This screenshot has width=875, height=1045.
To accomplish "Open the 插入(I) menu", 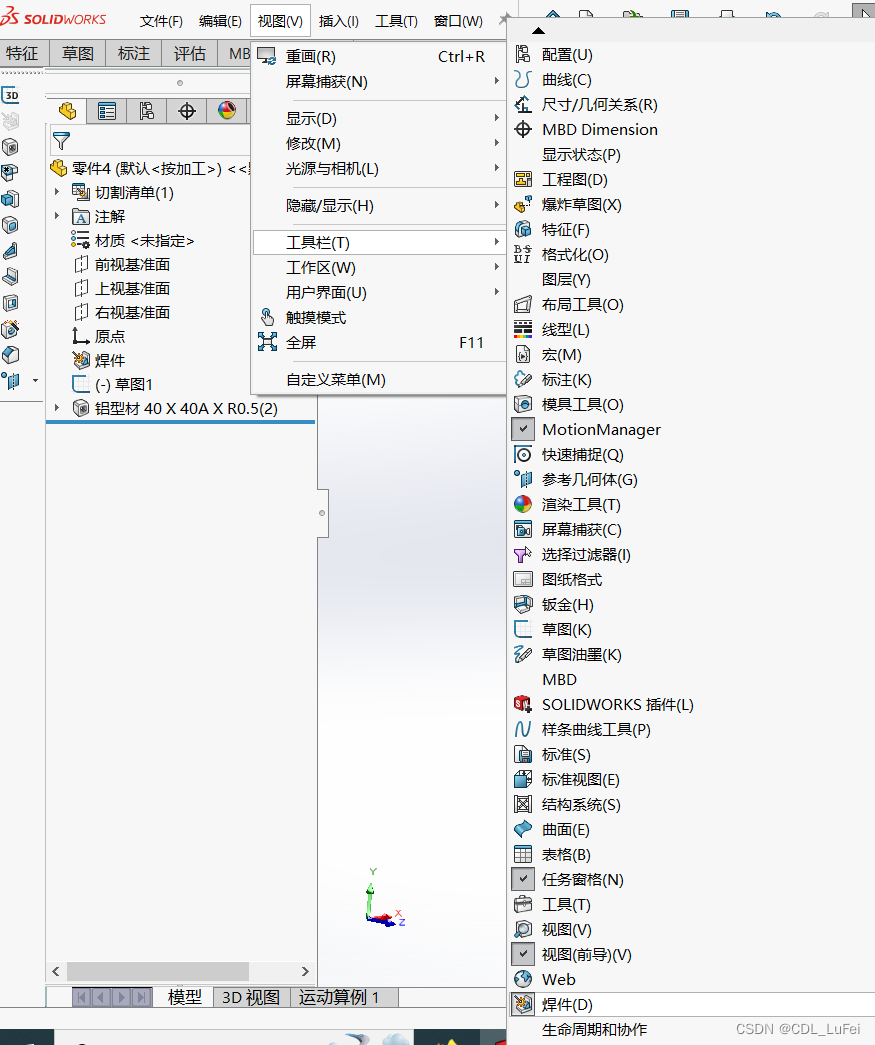I will pos(339,21).
